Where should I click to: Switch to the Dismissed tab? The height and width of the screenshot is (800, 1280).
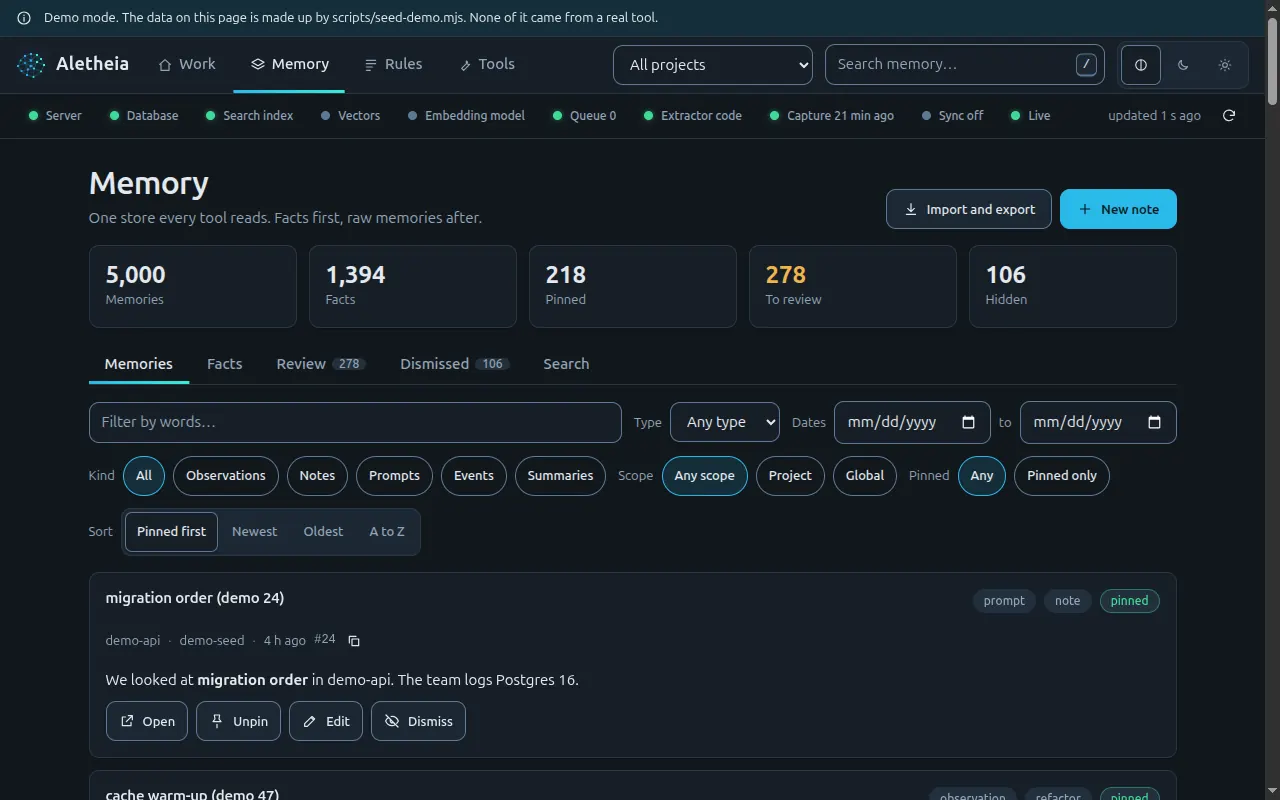coord(455,364)
